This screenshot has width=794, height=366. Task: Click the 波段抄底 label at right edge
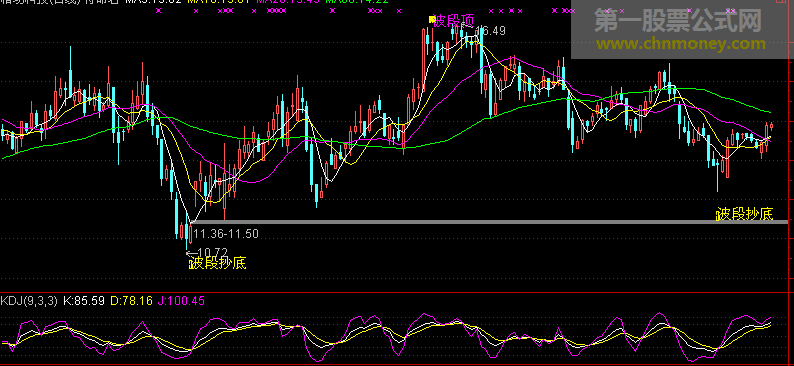coord(744,214)
